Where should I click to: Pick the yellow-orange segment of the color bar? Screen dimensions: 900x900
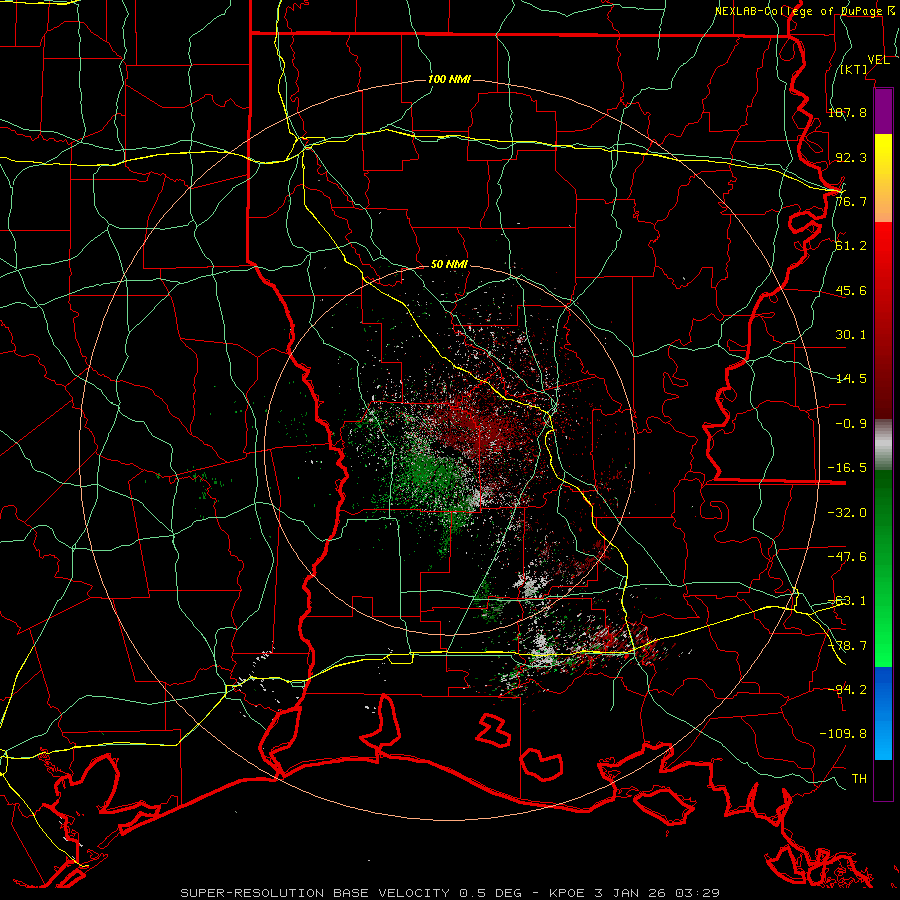click(883, 178)
